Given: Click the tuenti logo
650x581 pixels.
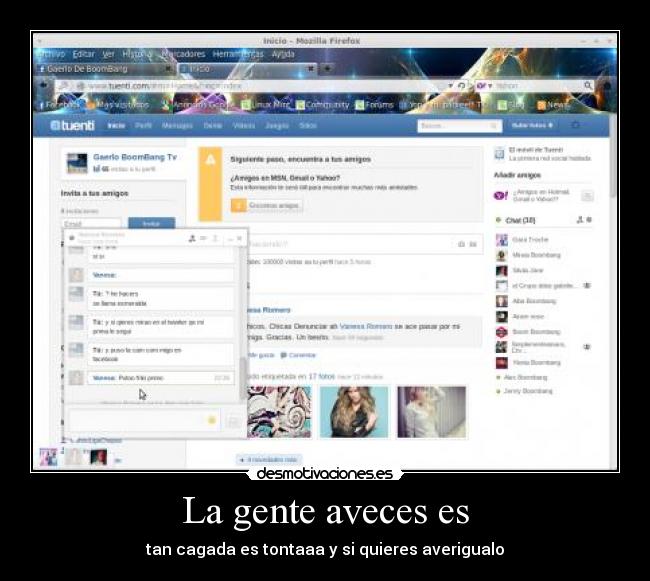Looking at the screenshot, I should [73, 125].
